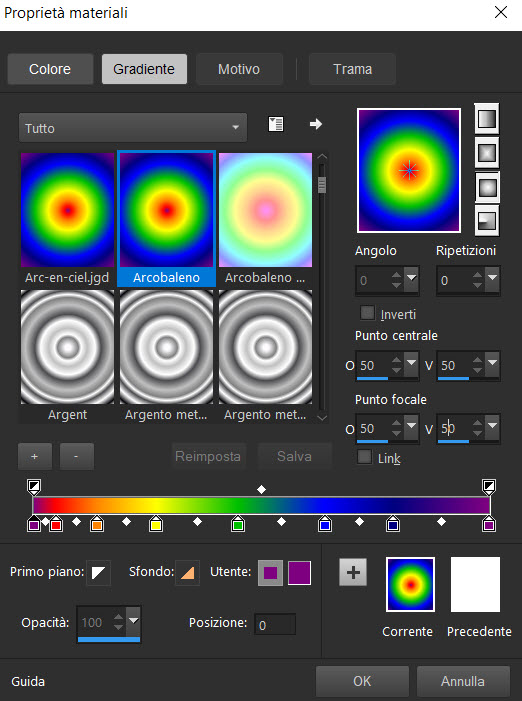
Task: Confirm with the OK button
Action: [362, 681]
